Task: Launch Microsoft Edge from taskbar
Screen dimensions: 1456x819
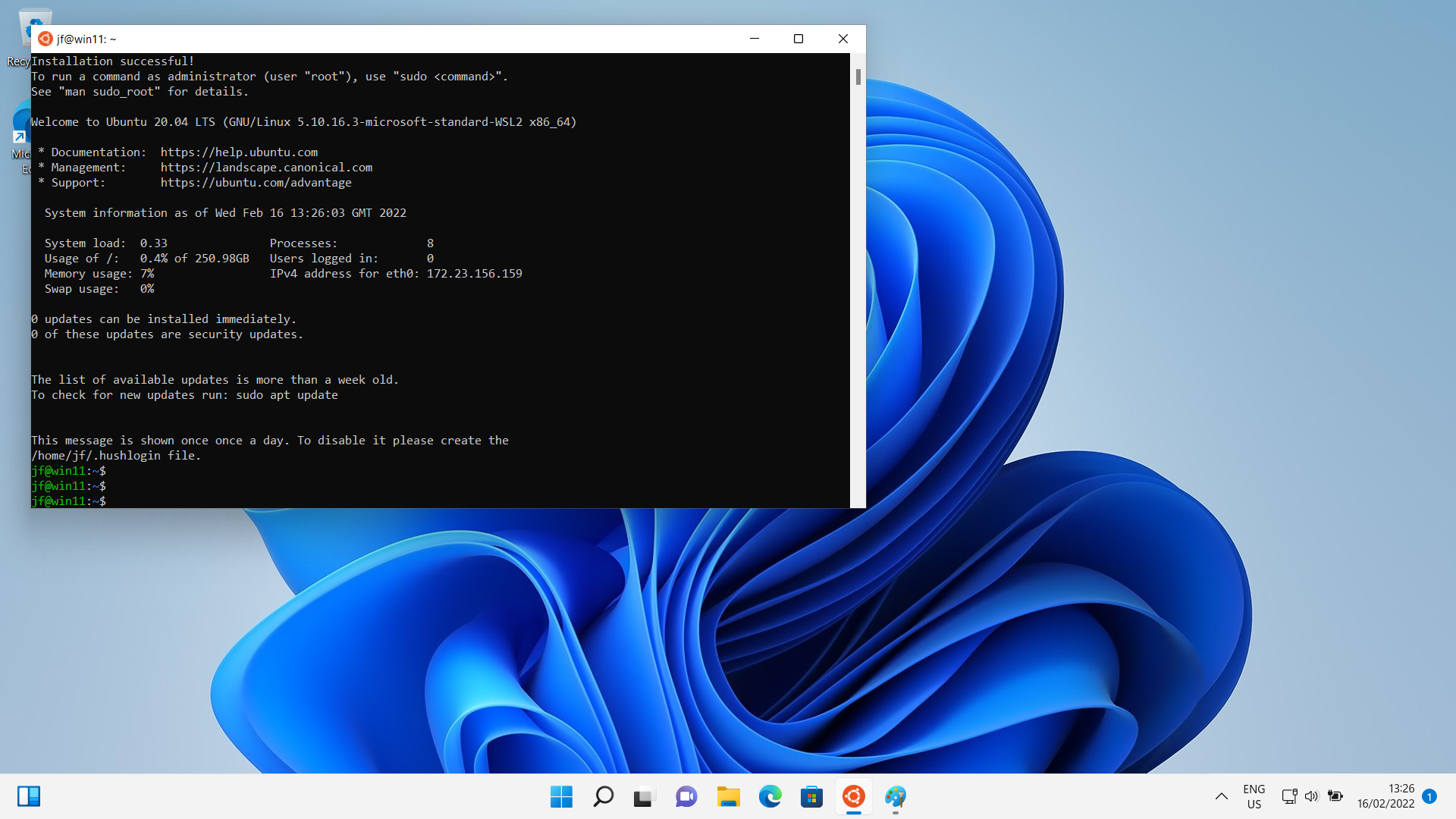Action: click(770, 796)
